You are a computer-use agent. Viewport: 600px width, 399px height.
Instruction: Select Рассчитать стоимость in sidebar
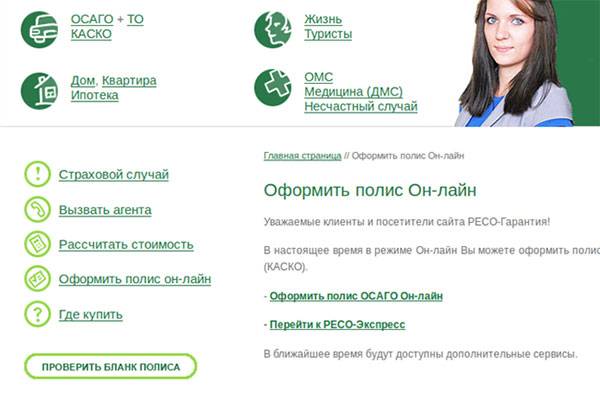pyautogui.click(x=126, y=244)
